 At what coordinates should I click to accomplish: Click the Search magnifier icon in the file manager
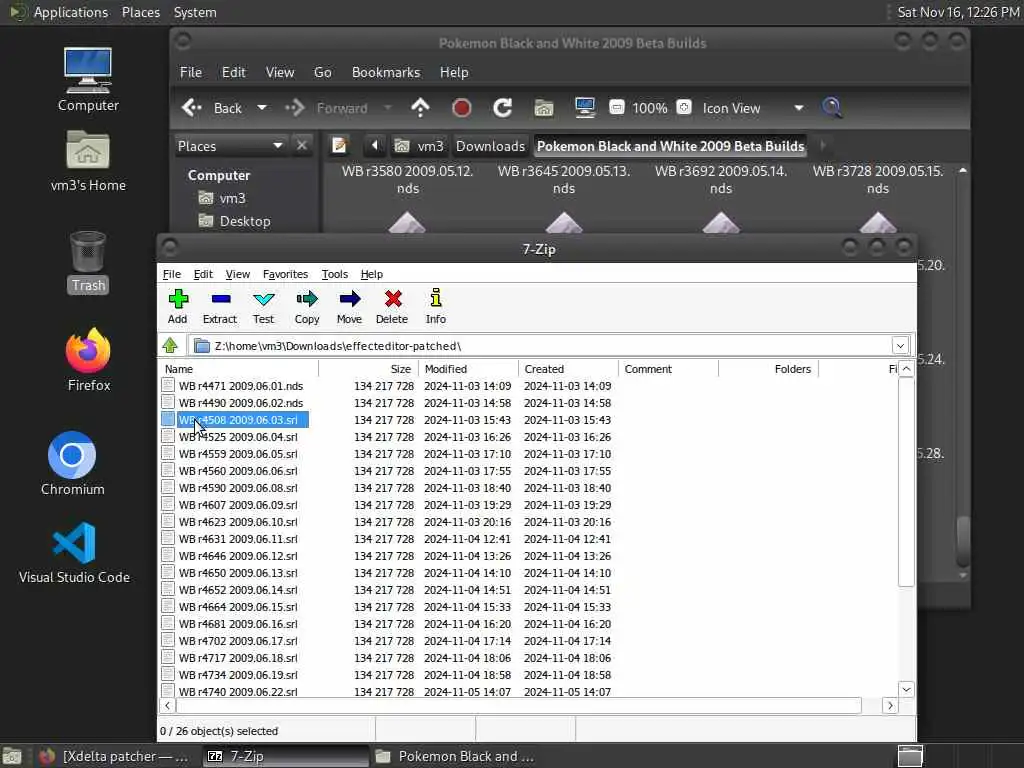click(x=831, y=108)
